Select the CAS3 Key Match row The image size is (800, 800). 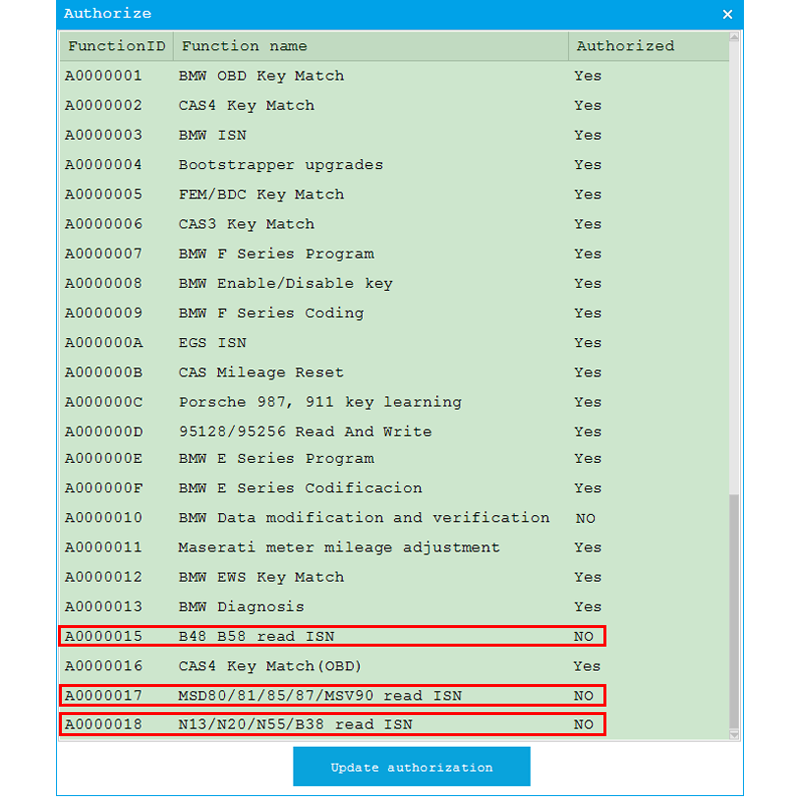[394, 224]
